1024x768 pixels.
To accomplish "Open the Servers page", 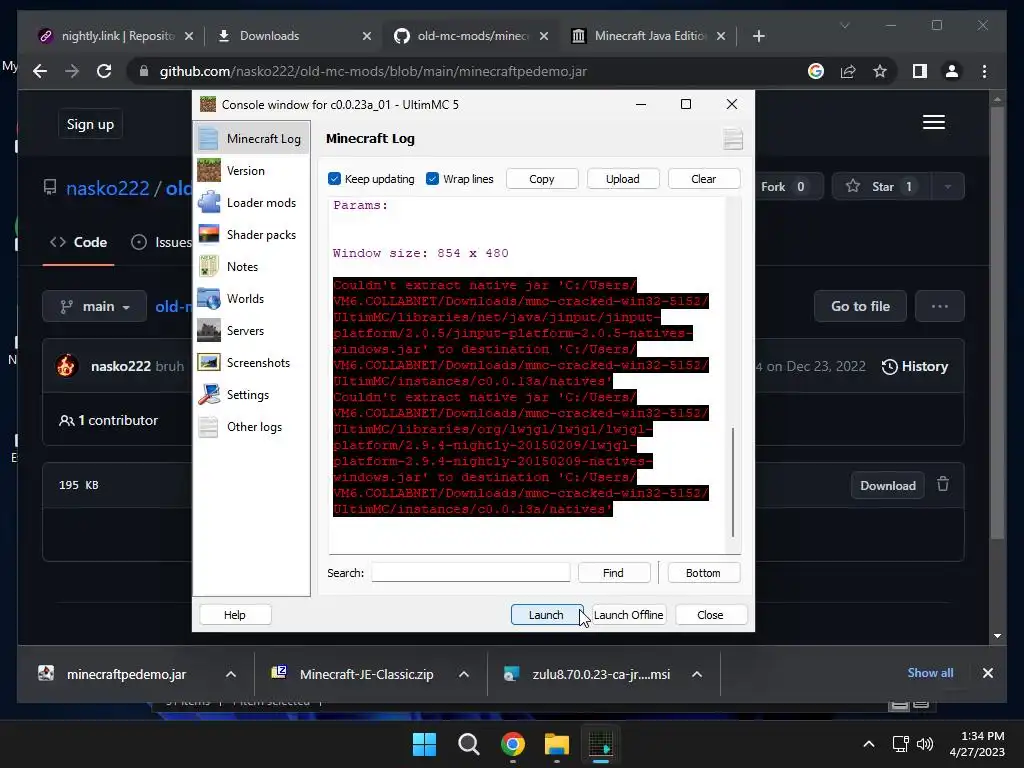I will click(251, 330).
